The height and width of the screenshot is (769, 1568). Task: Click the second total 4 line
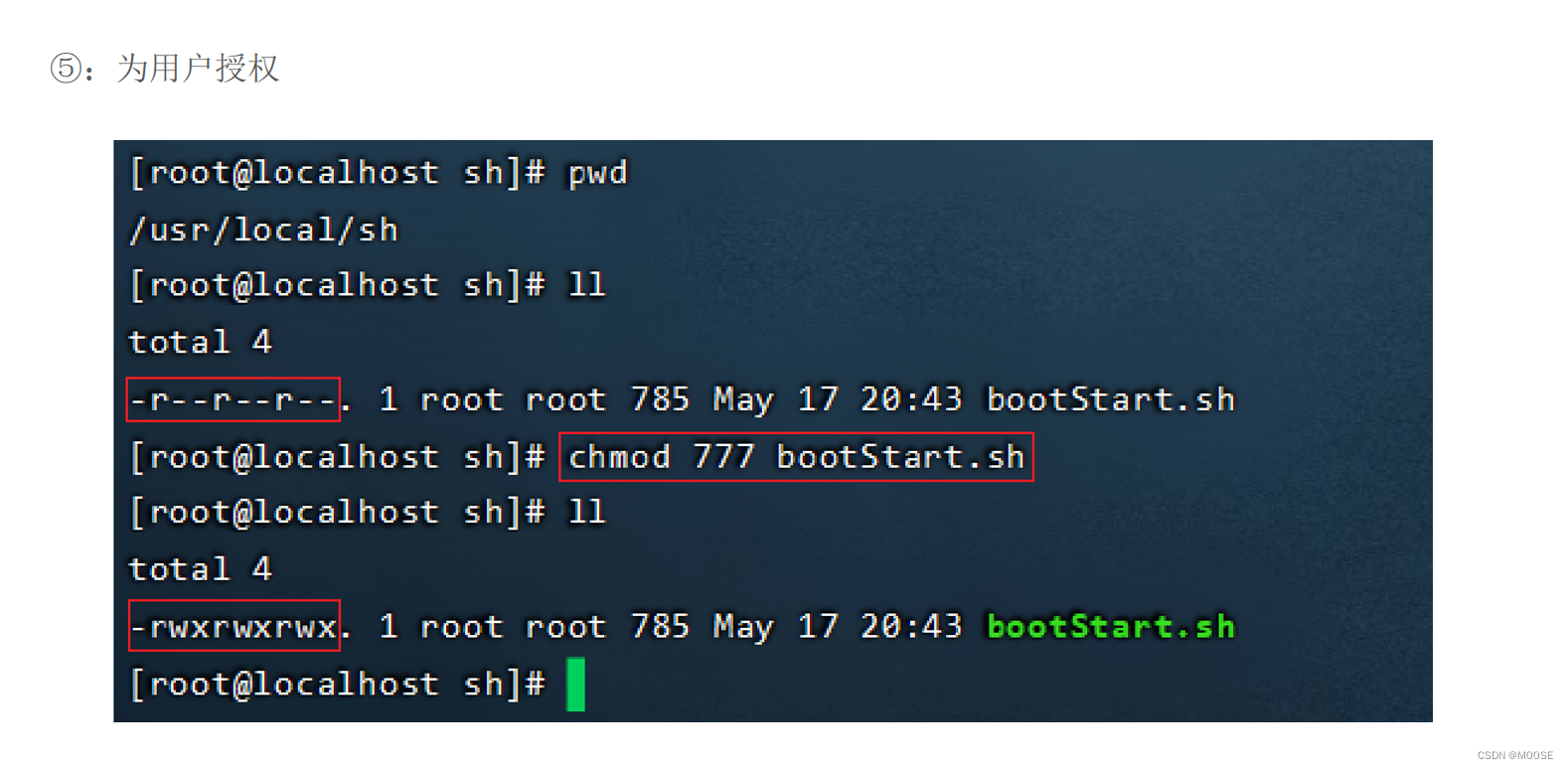coord(200,569)
